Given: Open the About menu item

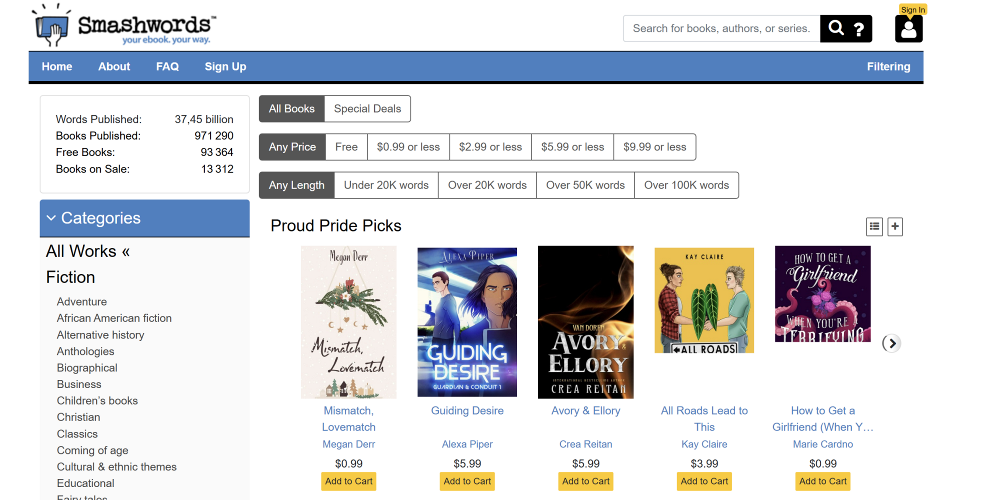Looking at the screenshot, I should [114, 66].
